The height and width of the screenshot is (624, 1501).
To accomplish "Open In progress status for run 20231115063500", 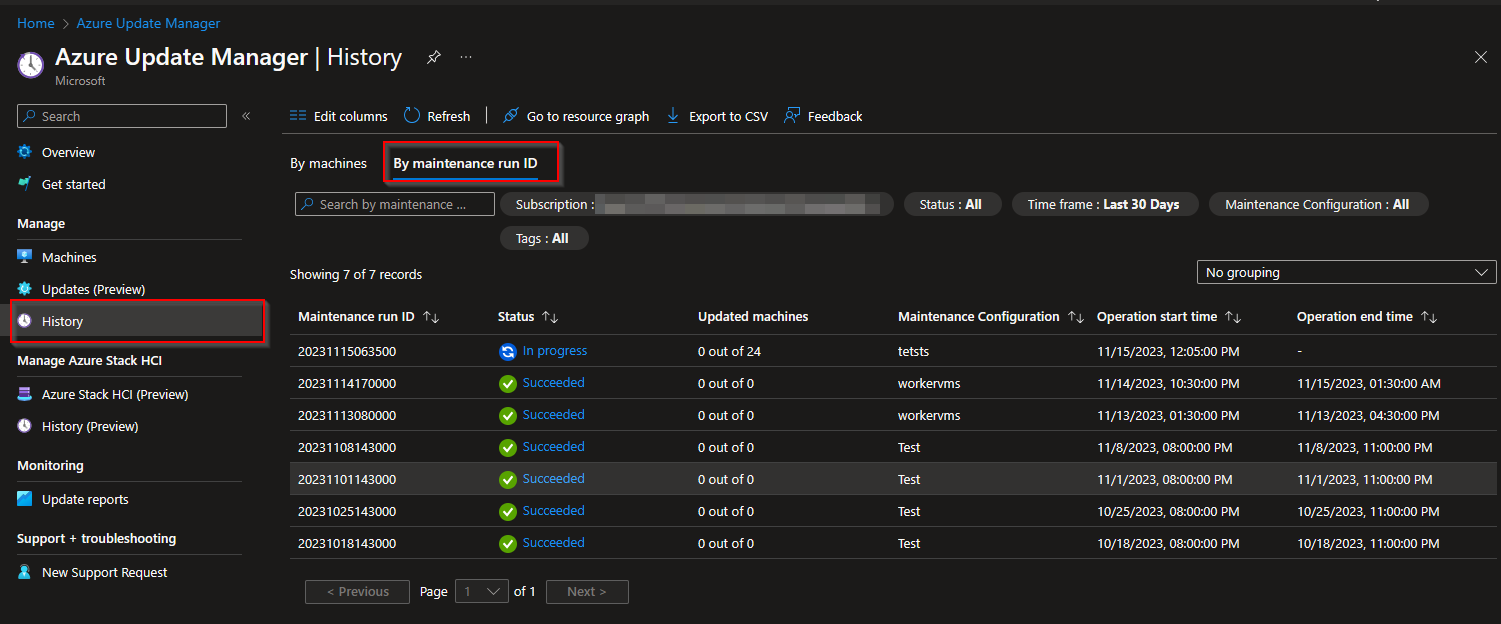I will 555,351.
